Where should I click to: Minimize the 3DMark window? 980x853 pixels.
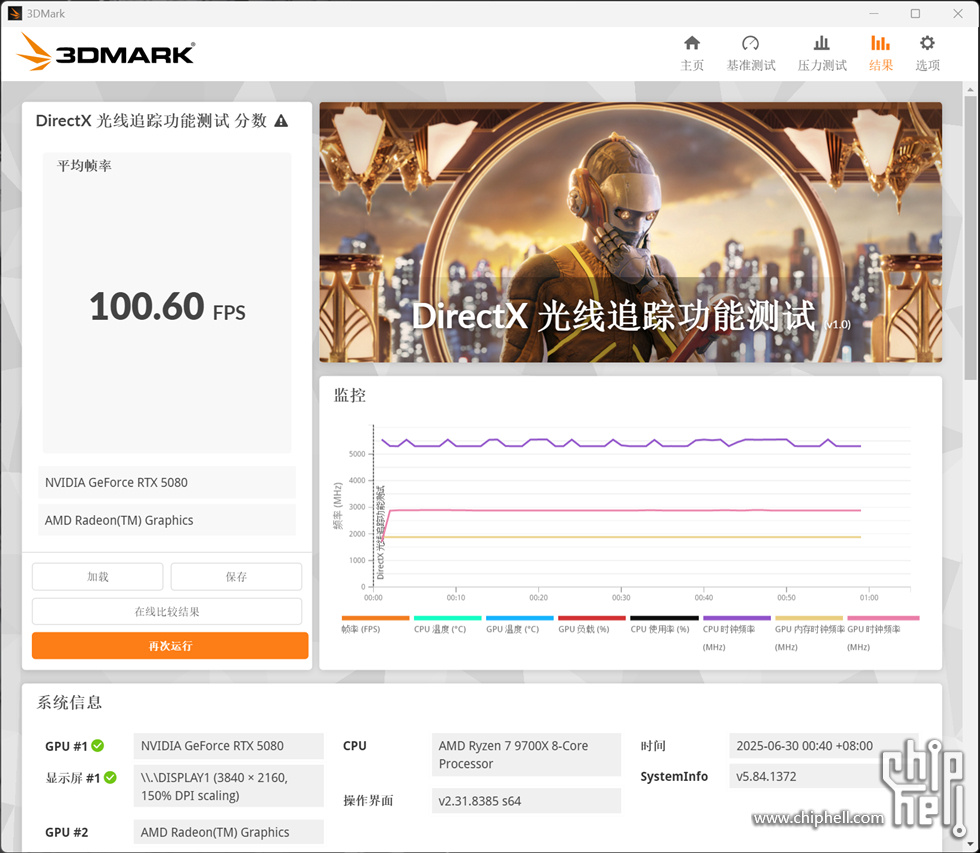[x=874, y=13]
